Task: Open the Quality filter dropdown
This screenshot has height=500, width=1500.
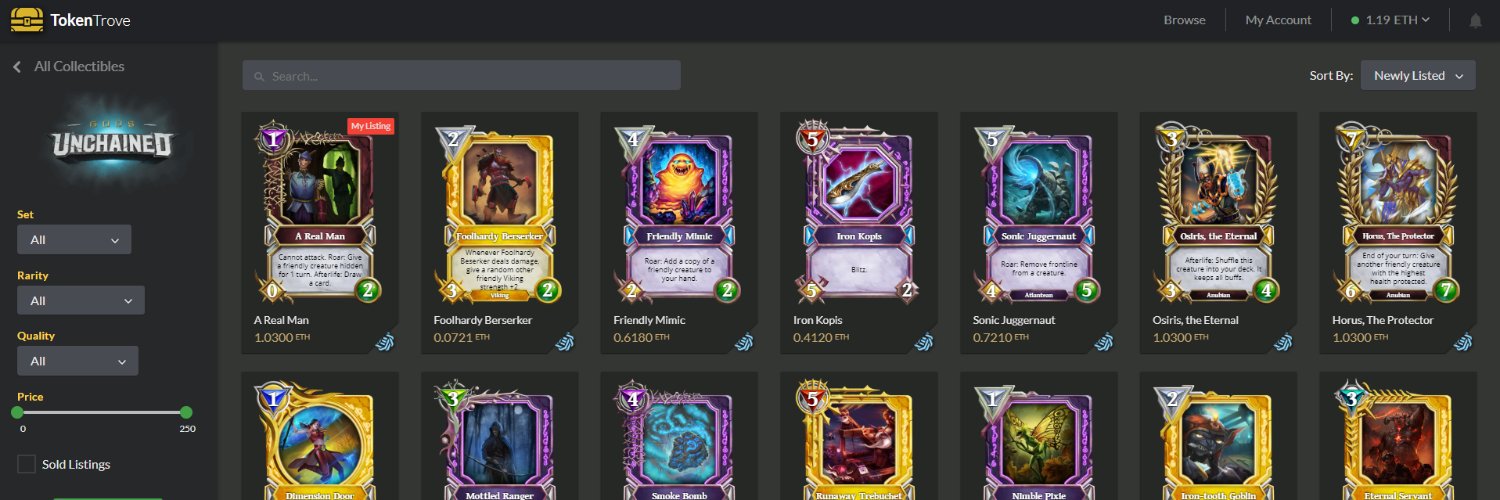Action: point(78,361)
